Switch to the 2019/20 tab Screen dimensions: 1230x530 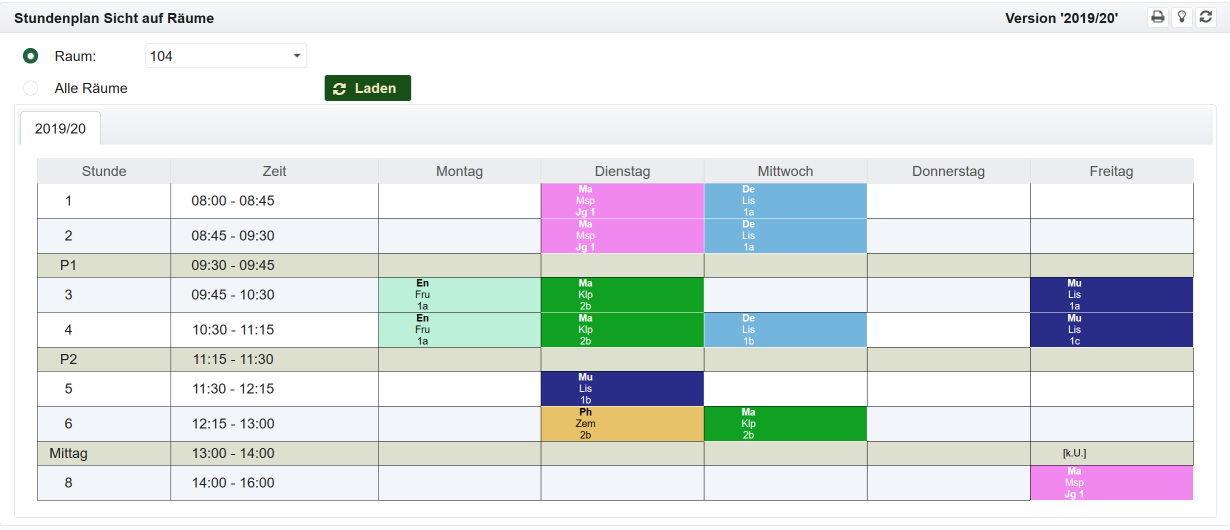tap(60, 129)
